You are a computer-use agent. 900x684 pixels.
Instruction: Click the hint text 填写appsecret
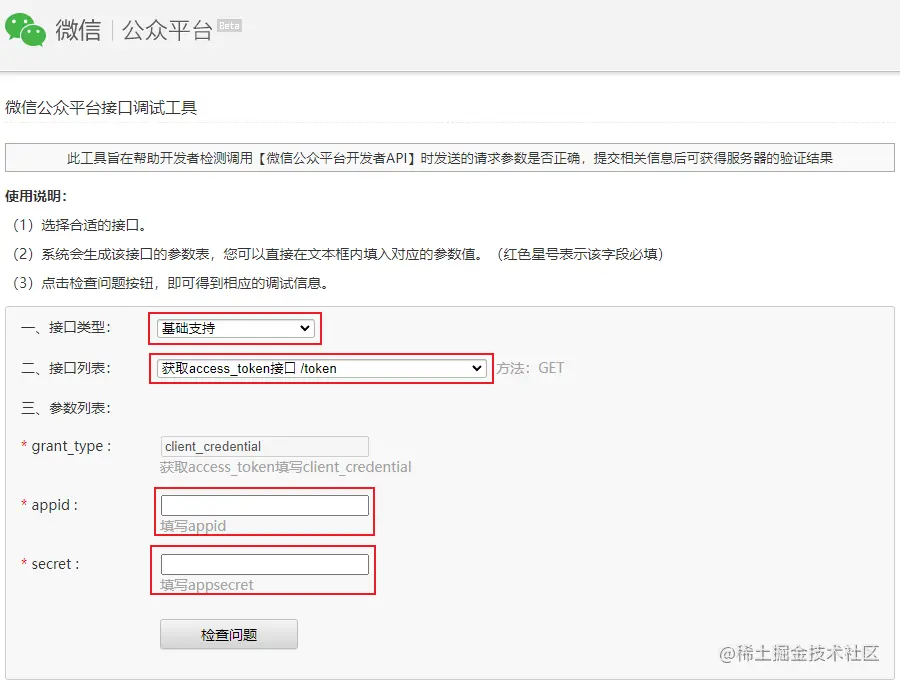click(207, 585)
